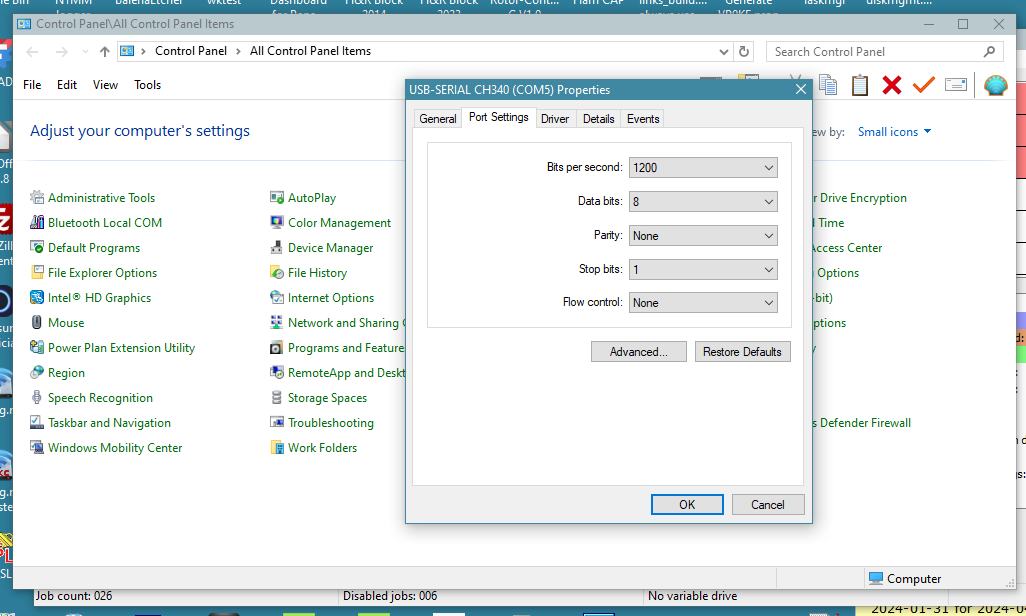
Task: Open Device Manager icon
Action: [x=277, y=247]
